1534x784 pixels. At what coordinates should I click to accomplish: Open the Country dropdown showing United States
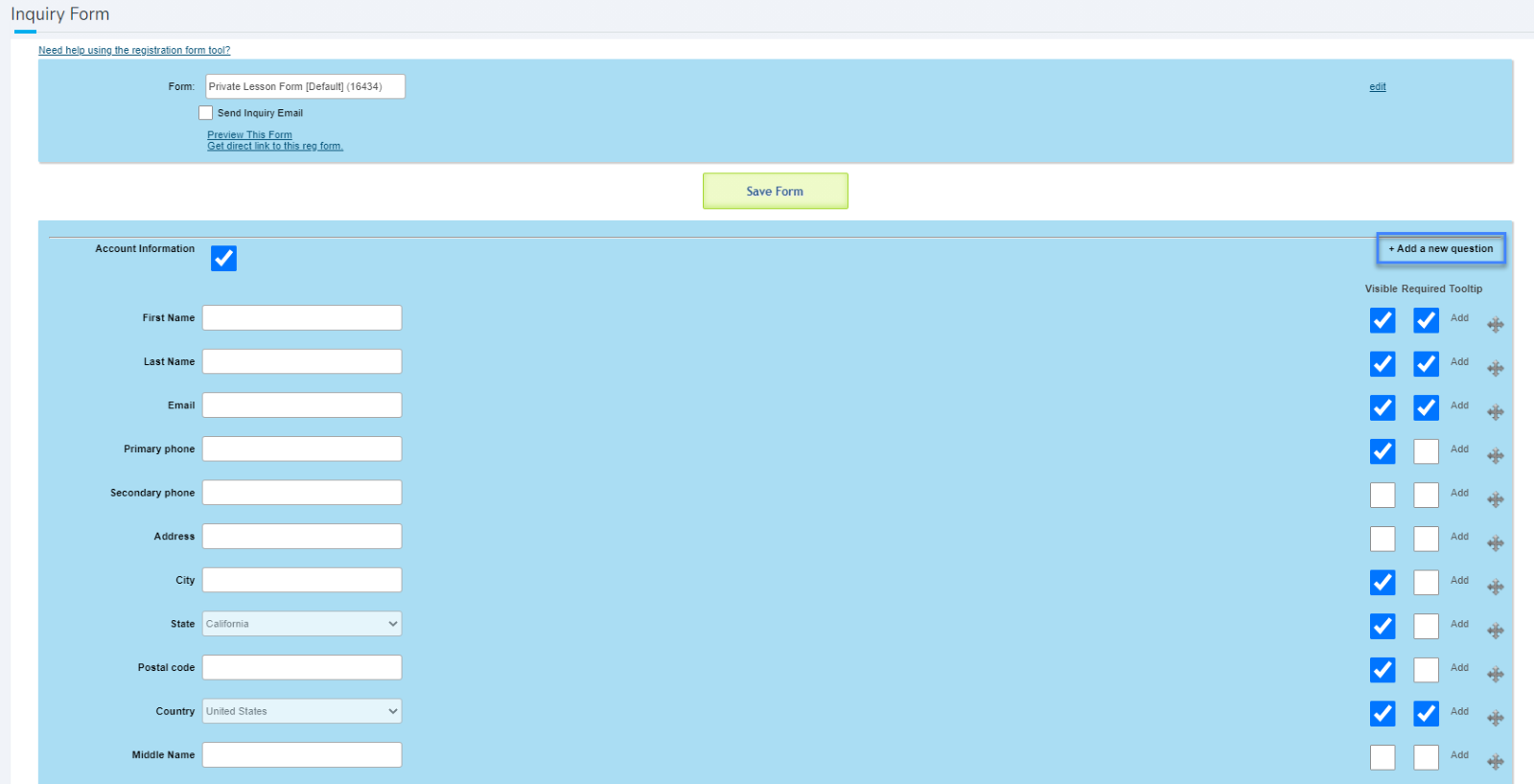(302, 711)
